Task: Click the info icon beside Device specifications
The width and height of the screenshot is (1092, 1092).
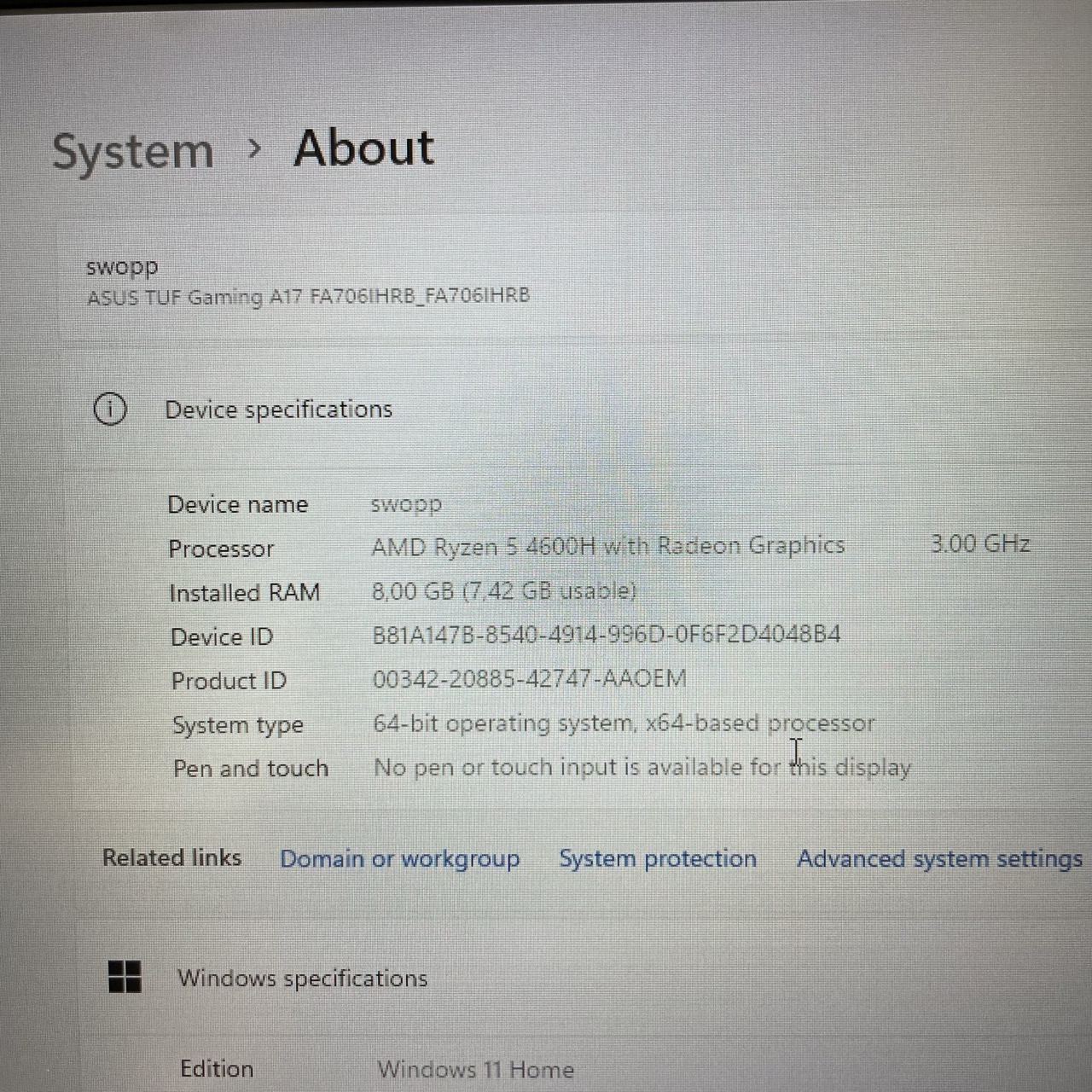Action: point(109,409)
